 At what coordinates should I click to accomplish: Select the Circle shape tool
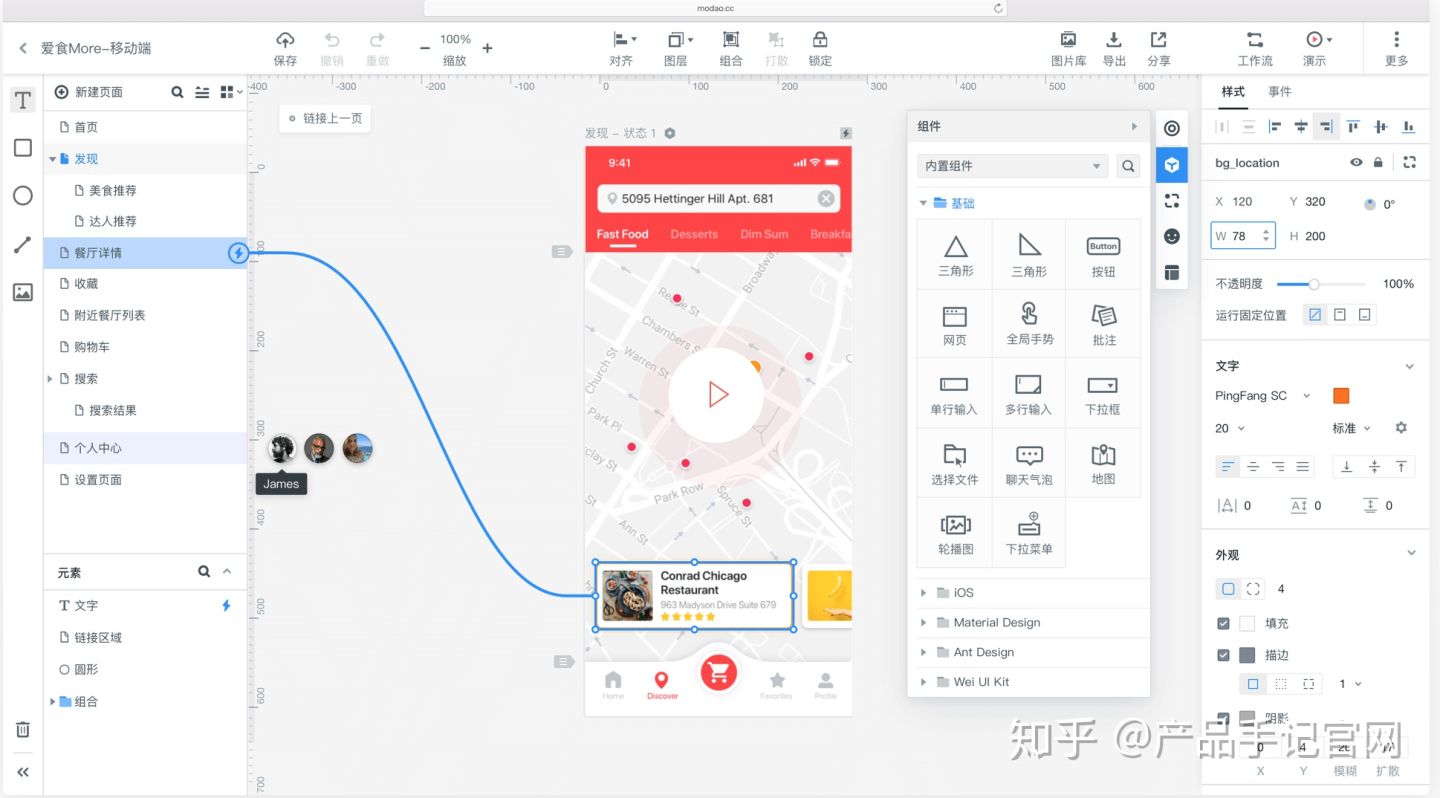tap(22, 196)
